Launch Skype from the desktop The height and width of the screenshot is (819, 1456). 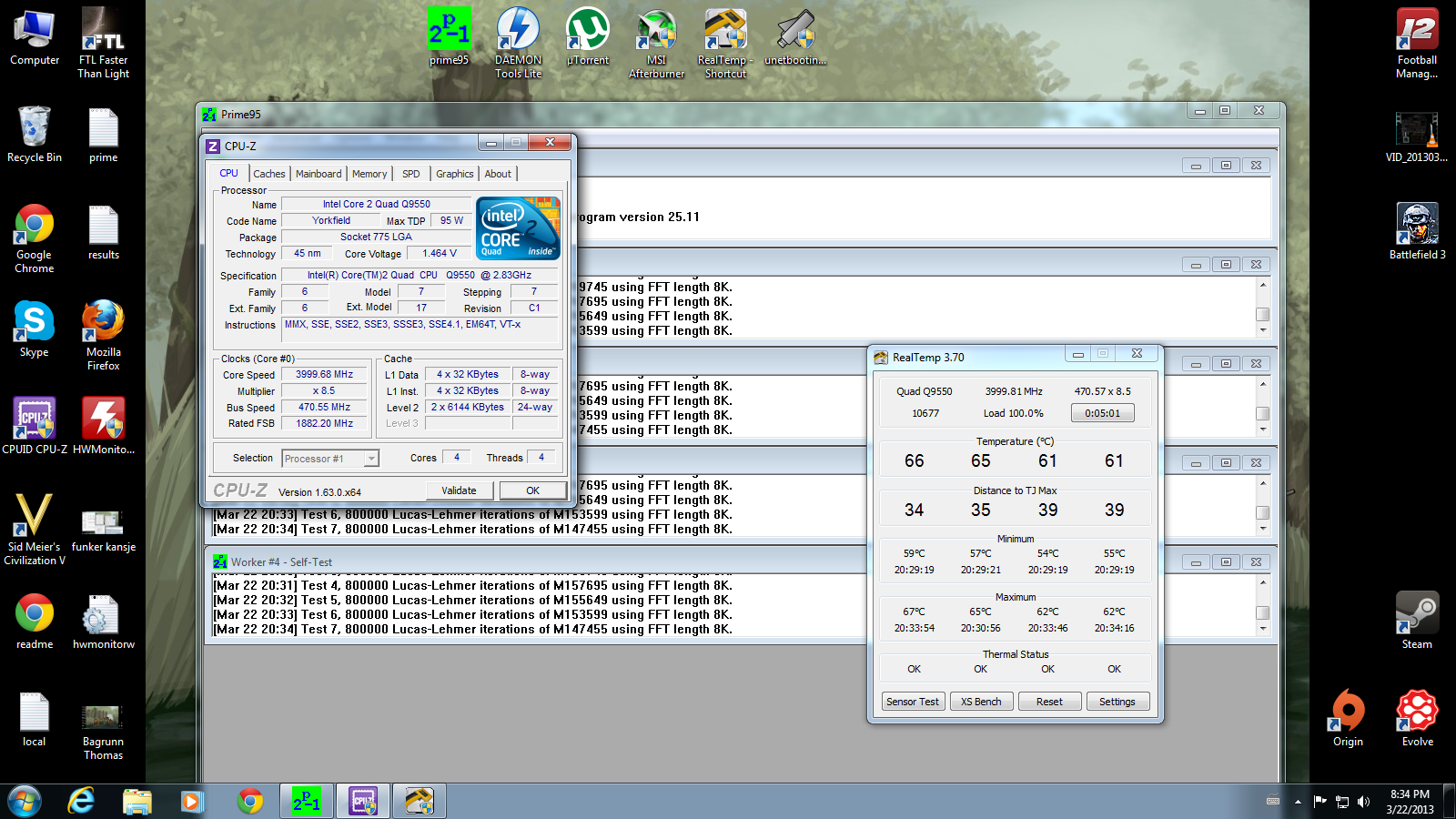[35, 329]
